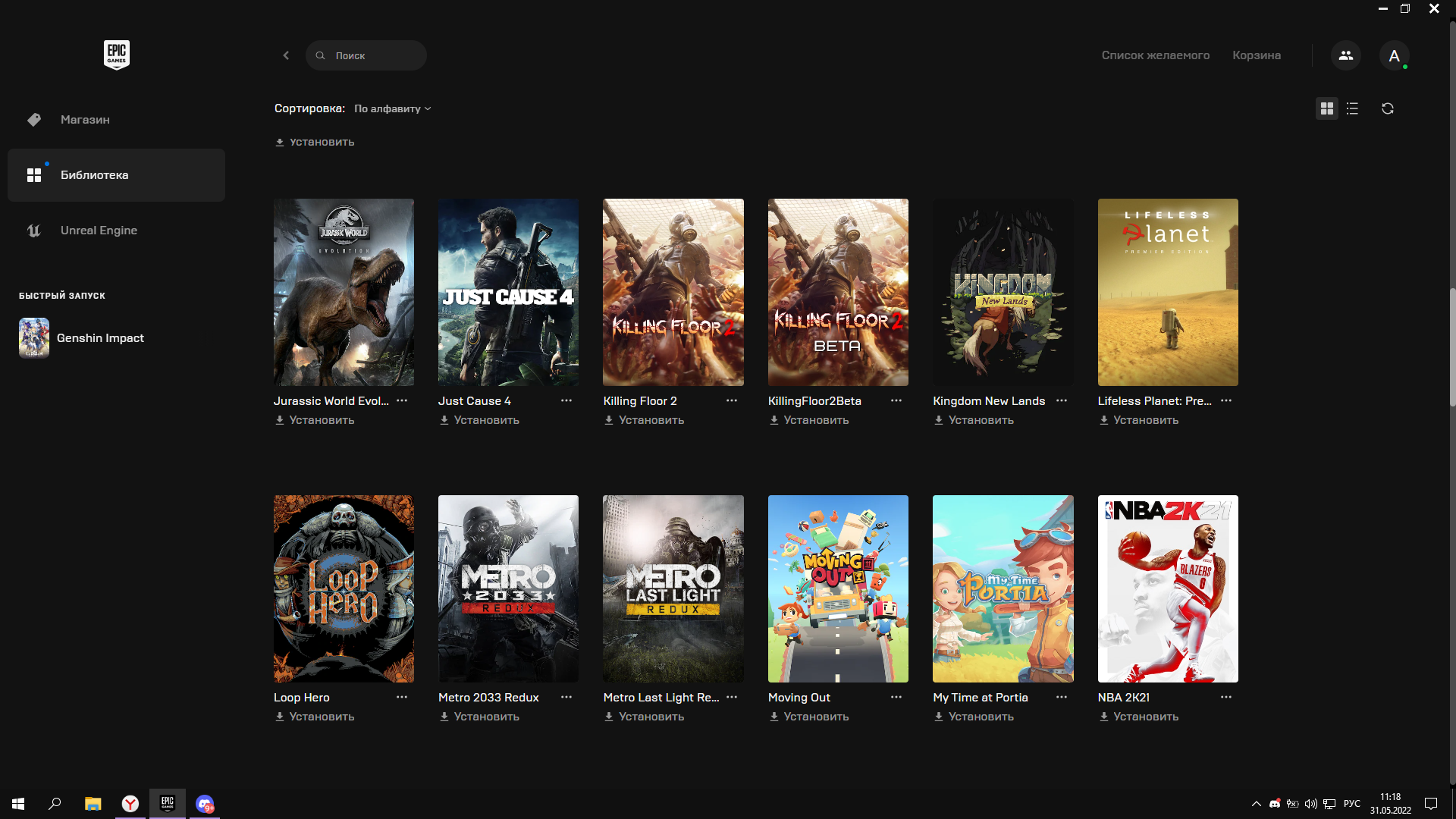
Task: Install Moving Out
Action: [x=809, y=717]
